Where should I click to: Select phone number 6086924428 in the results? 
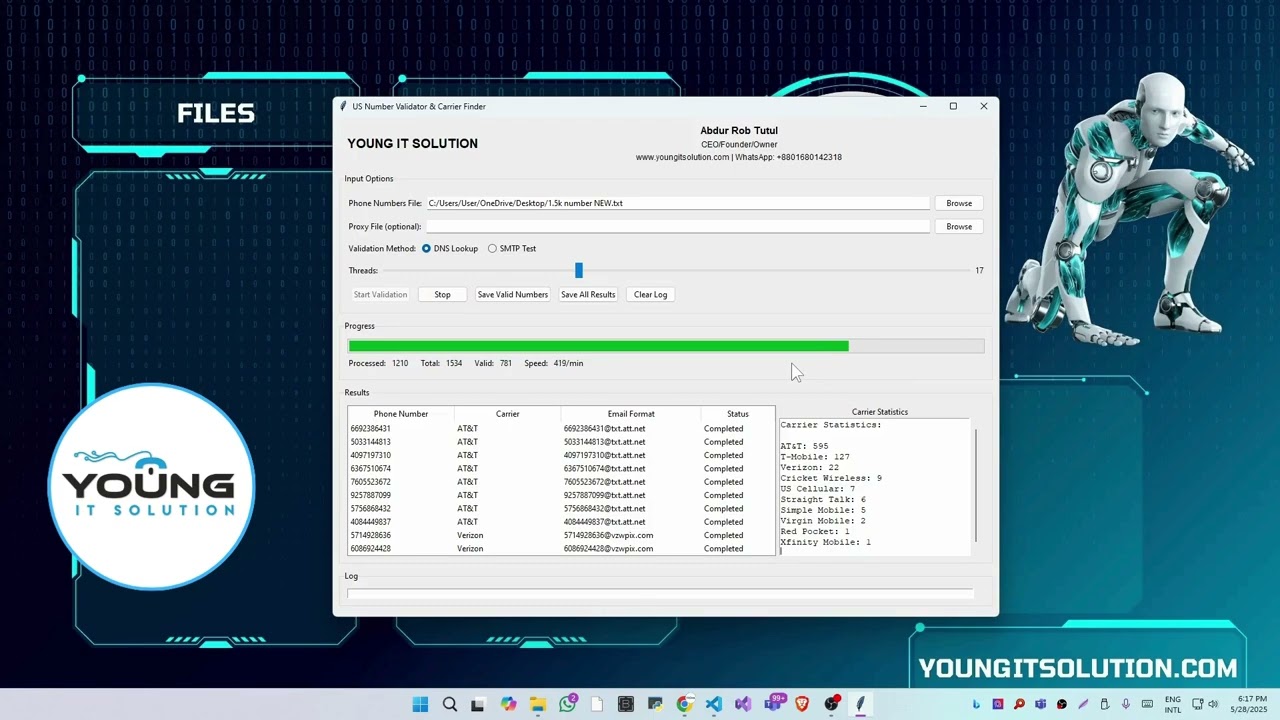coord(370,548)
